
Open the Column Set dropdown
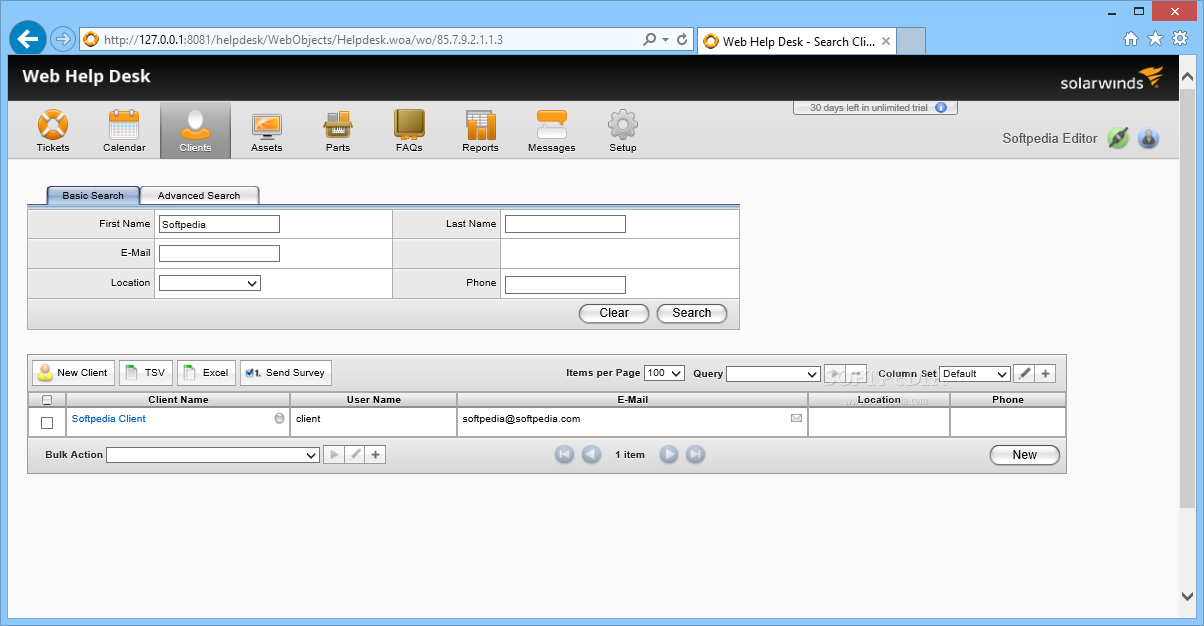[975, 373]
